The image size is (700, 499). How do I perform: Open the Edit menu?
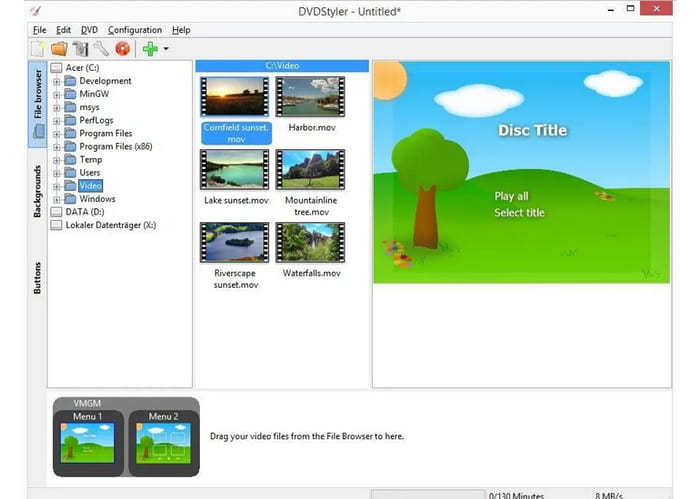(63, 30)
